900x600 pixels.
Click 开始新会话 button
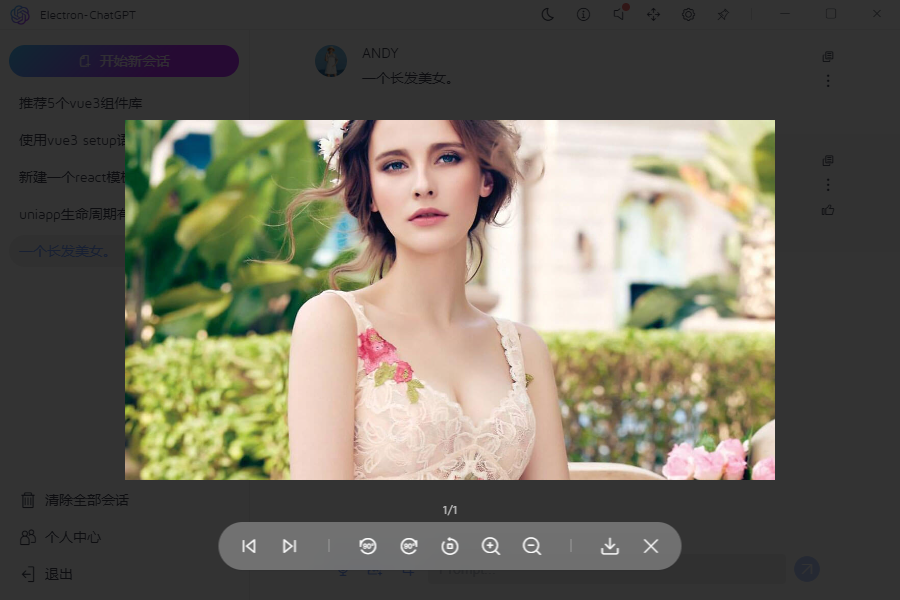coord(124,61)
